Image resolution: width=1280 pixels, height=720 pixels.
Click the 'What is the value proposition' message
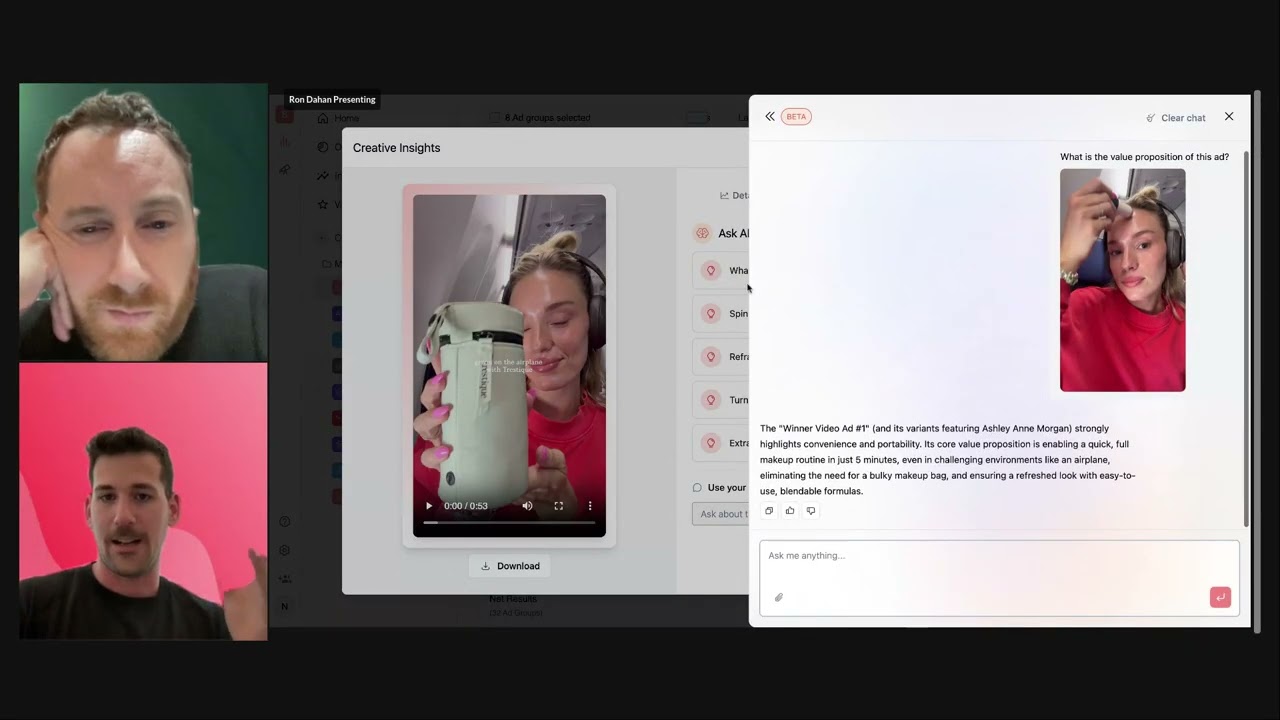1144,157
